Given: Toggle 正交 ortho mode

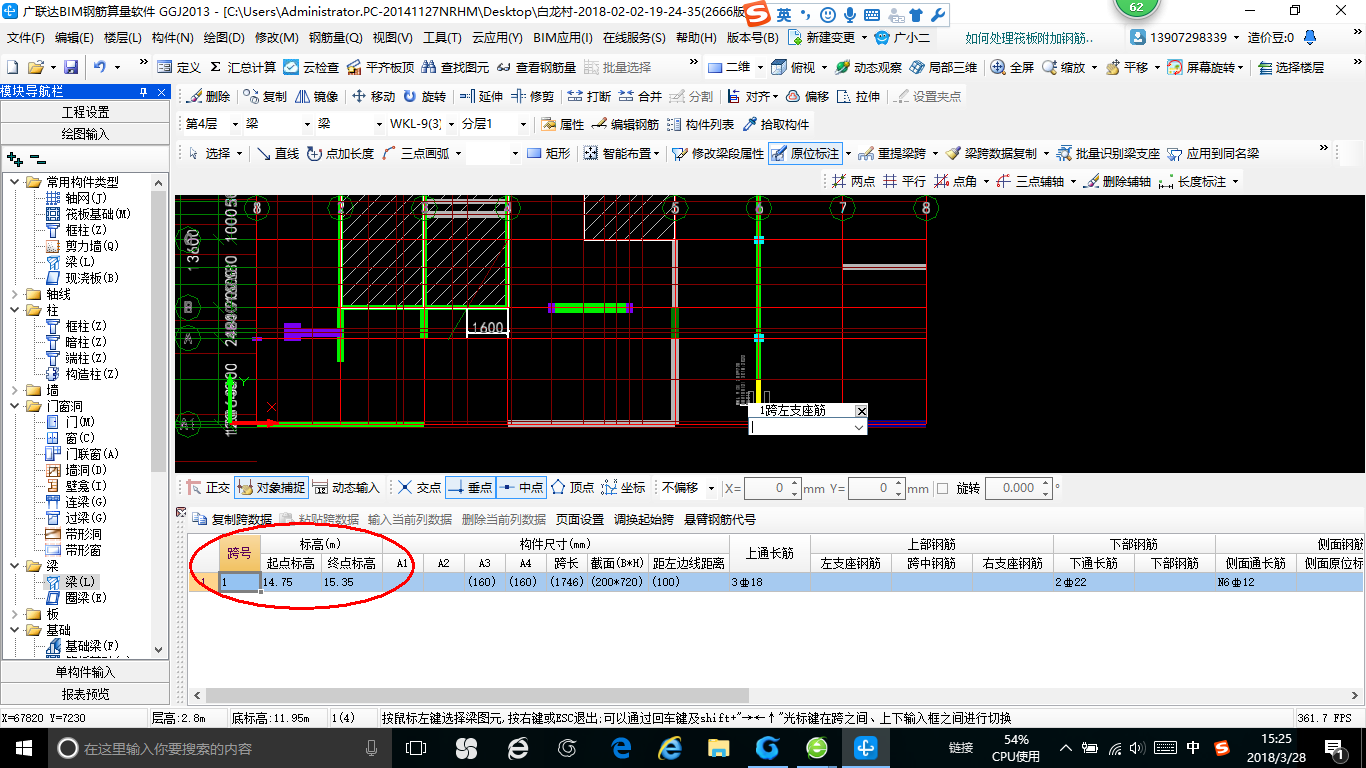Looking at the screenshot, I should point(208,488).
